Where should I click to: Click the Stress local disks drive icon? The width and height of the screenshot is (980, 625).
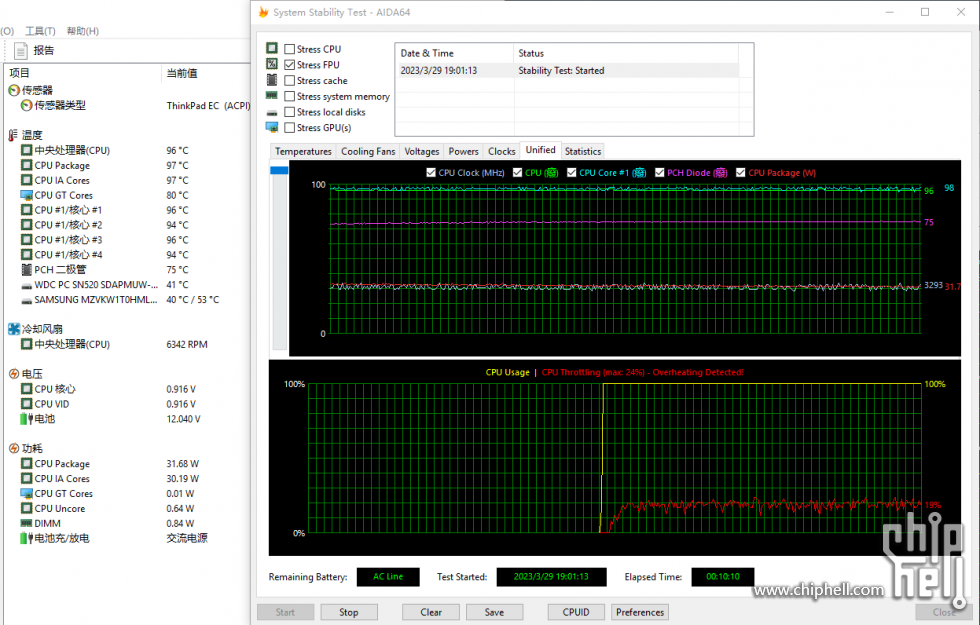(272, 112)
